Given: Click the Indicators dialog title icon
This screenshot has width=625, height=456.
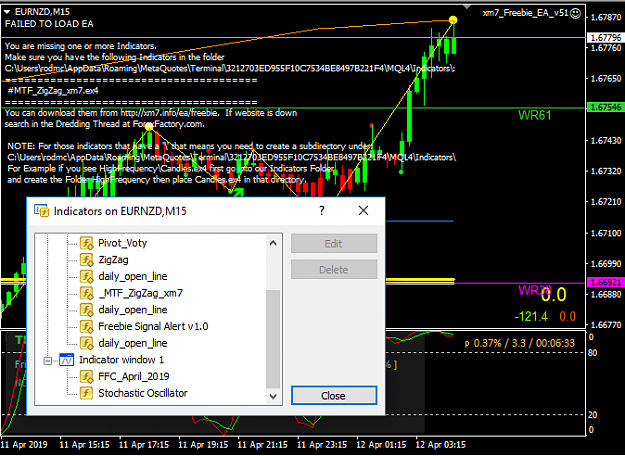Looking at the screenshot, I should pyautogui.click(x=41, y=210).
